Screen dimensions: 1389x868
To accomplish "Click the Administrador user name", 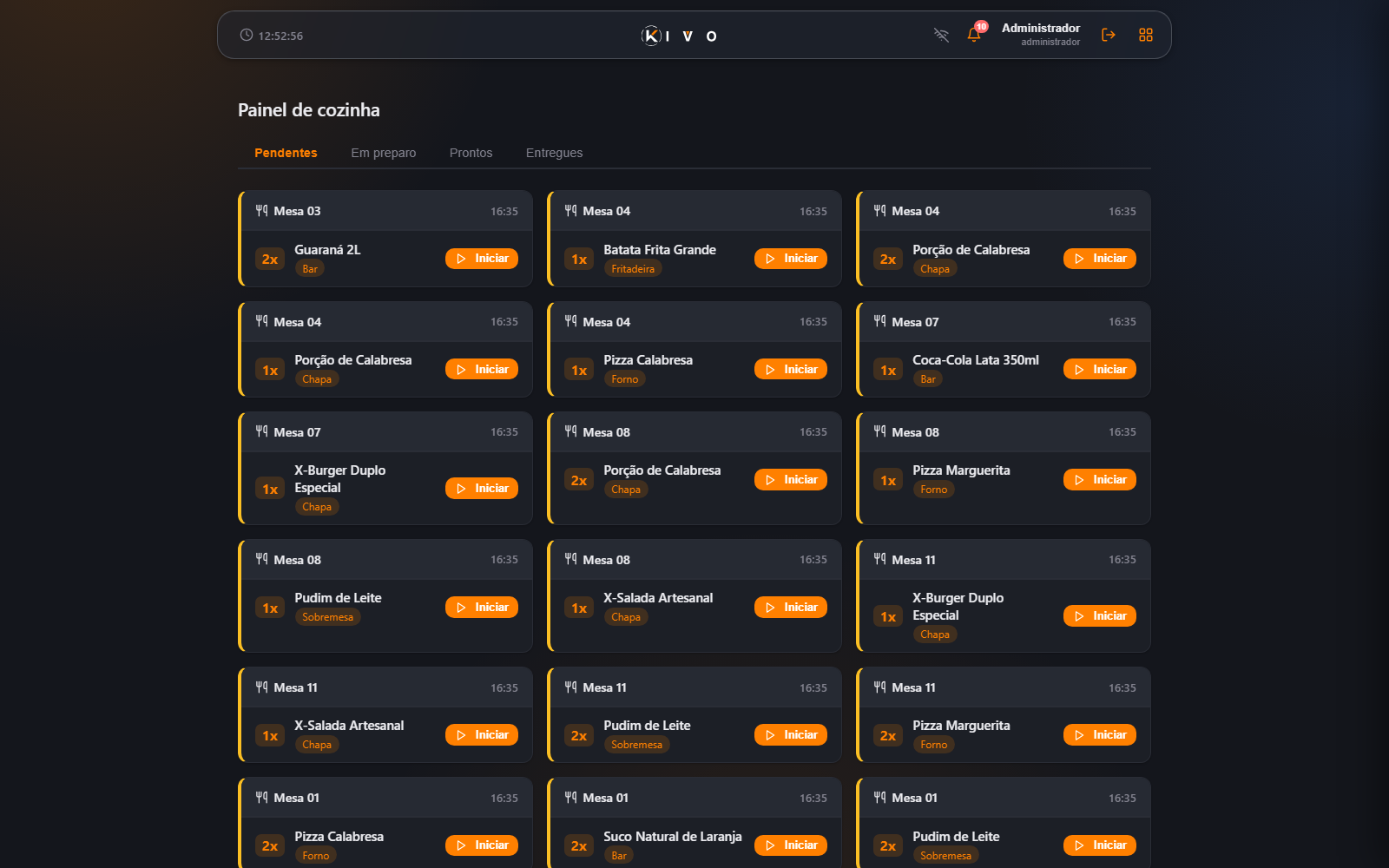I will click(1041, 28).
